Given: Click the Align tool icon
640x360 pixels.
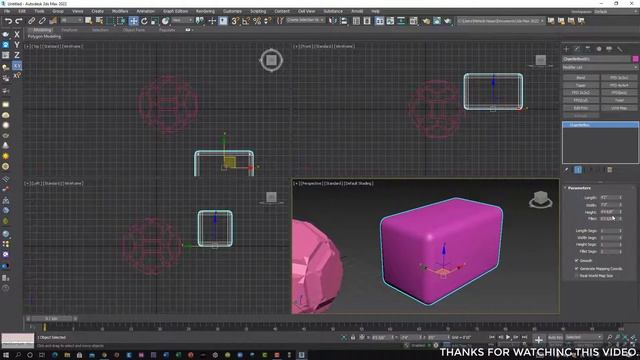Looking at the screenshot, I should [344, 21].
